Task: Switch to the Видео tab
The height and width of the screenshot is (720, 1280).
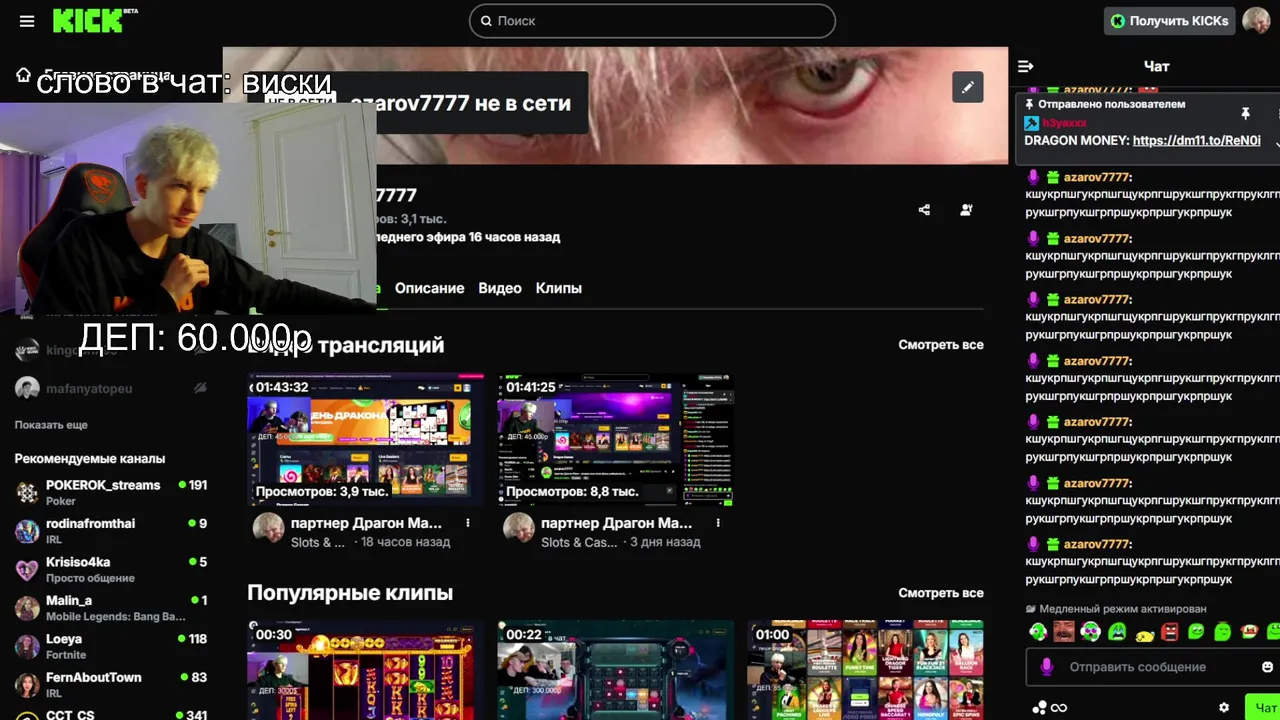Action: [x=500, y=288]
